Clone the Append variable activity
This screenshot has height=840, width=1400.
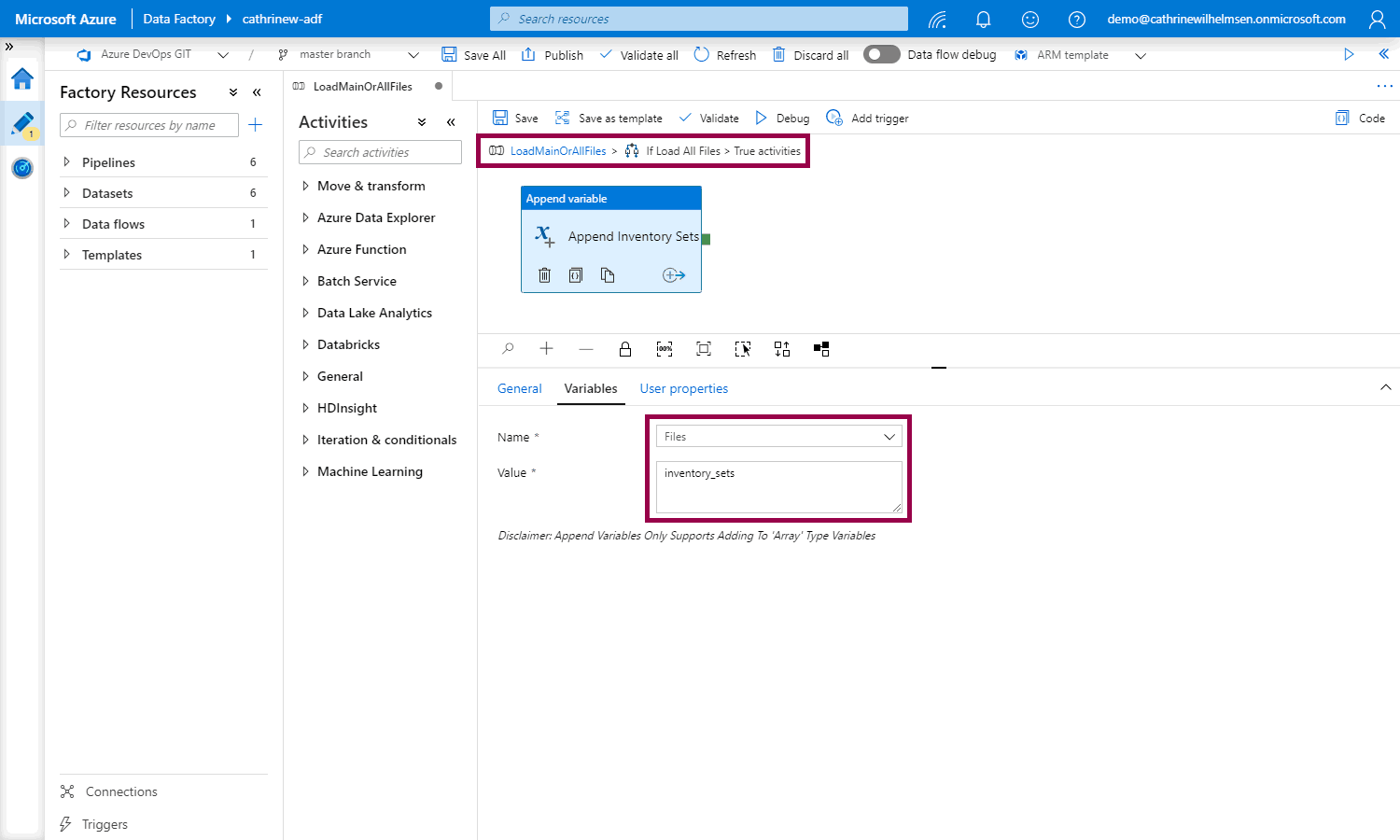(608, 275)
